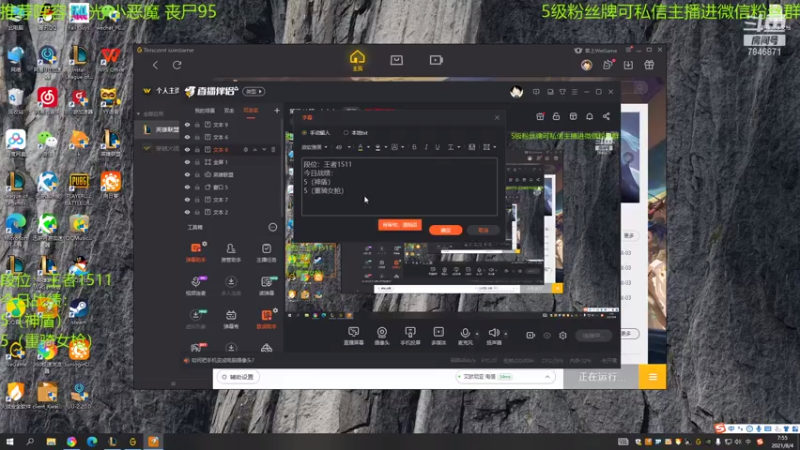Hide the 文本 7 layer
Screen dimensions: 800x450
187,199
